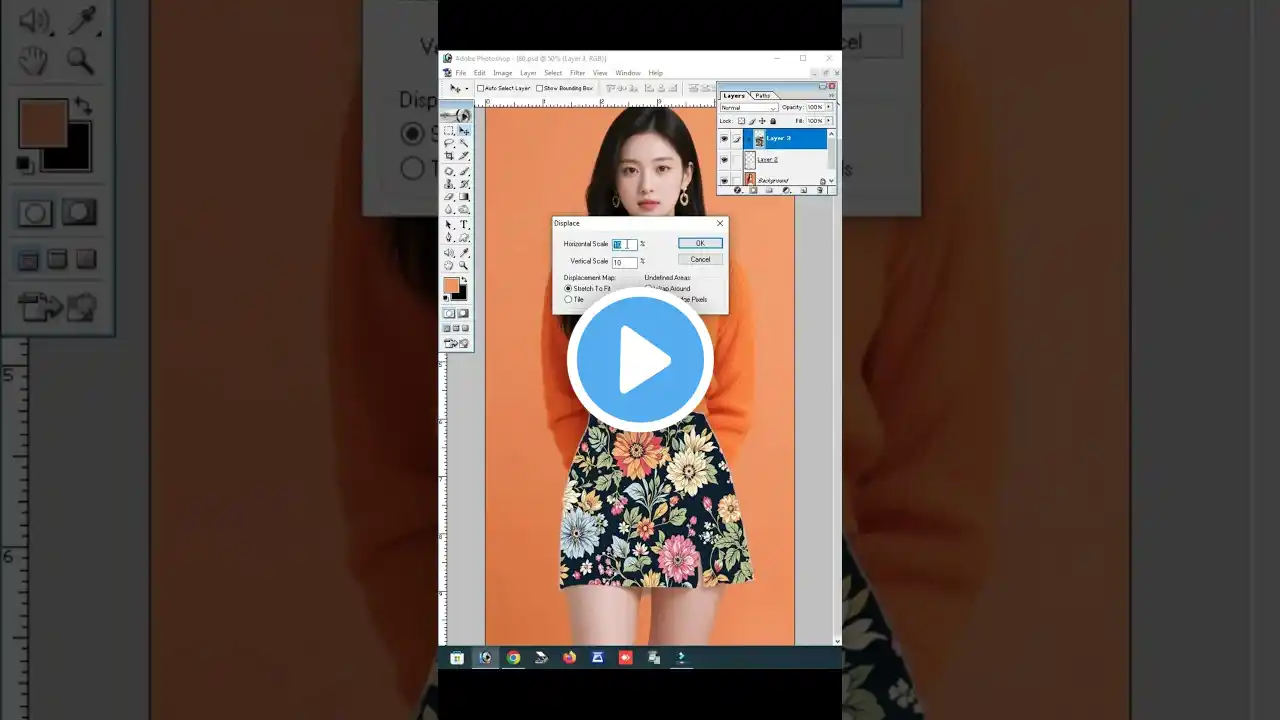Cancel the Displace dialog
The height and width of the screenshot is (720, 1280).
point(699,259)
